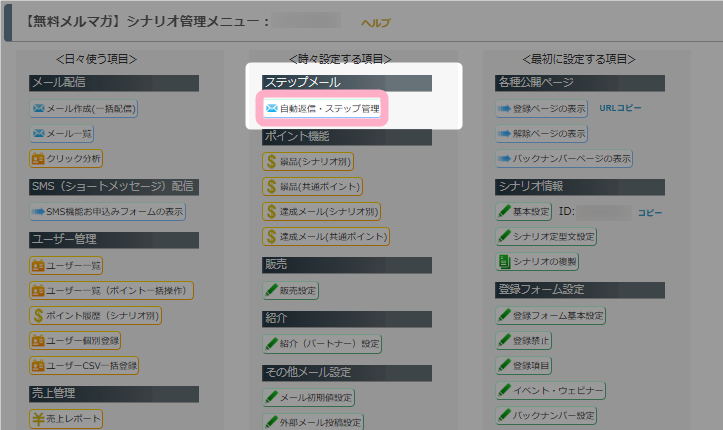Image resolution: width=723 pixels, height=430 pixels.
Task: Open 登録フォーム基本設定 button
Action: pos(551,315)
